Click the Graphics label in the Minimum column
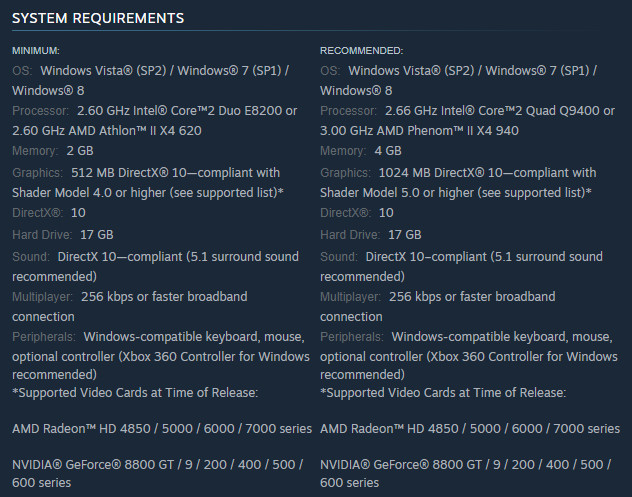Viewport: 632px width, 497px height. click(x=37, y=173)
